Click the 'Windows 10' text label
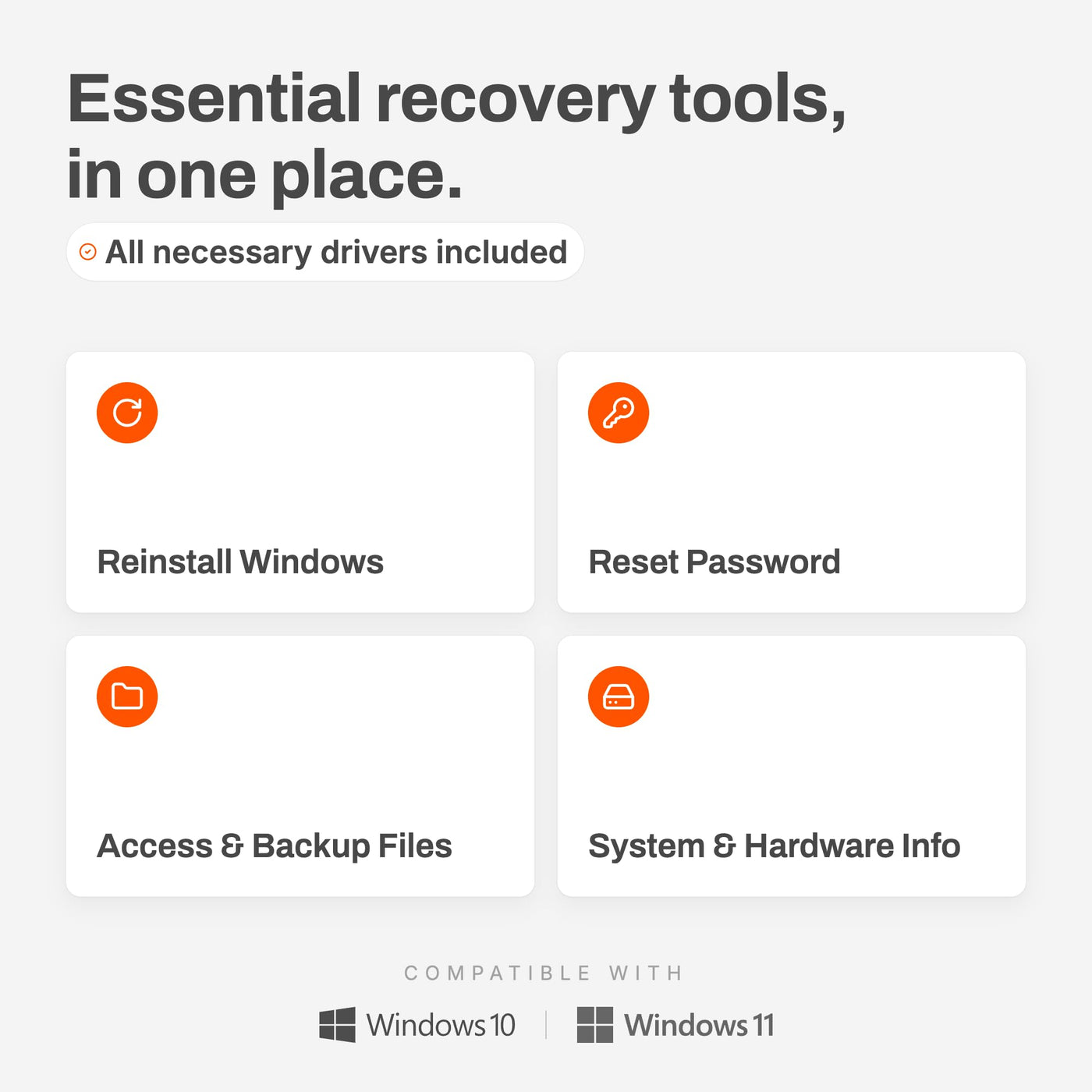 [441, 1025]
